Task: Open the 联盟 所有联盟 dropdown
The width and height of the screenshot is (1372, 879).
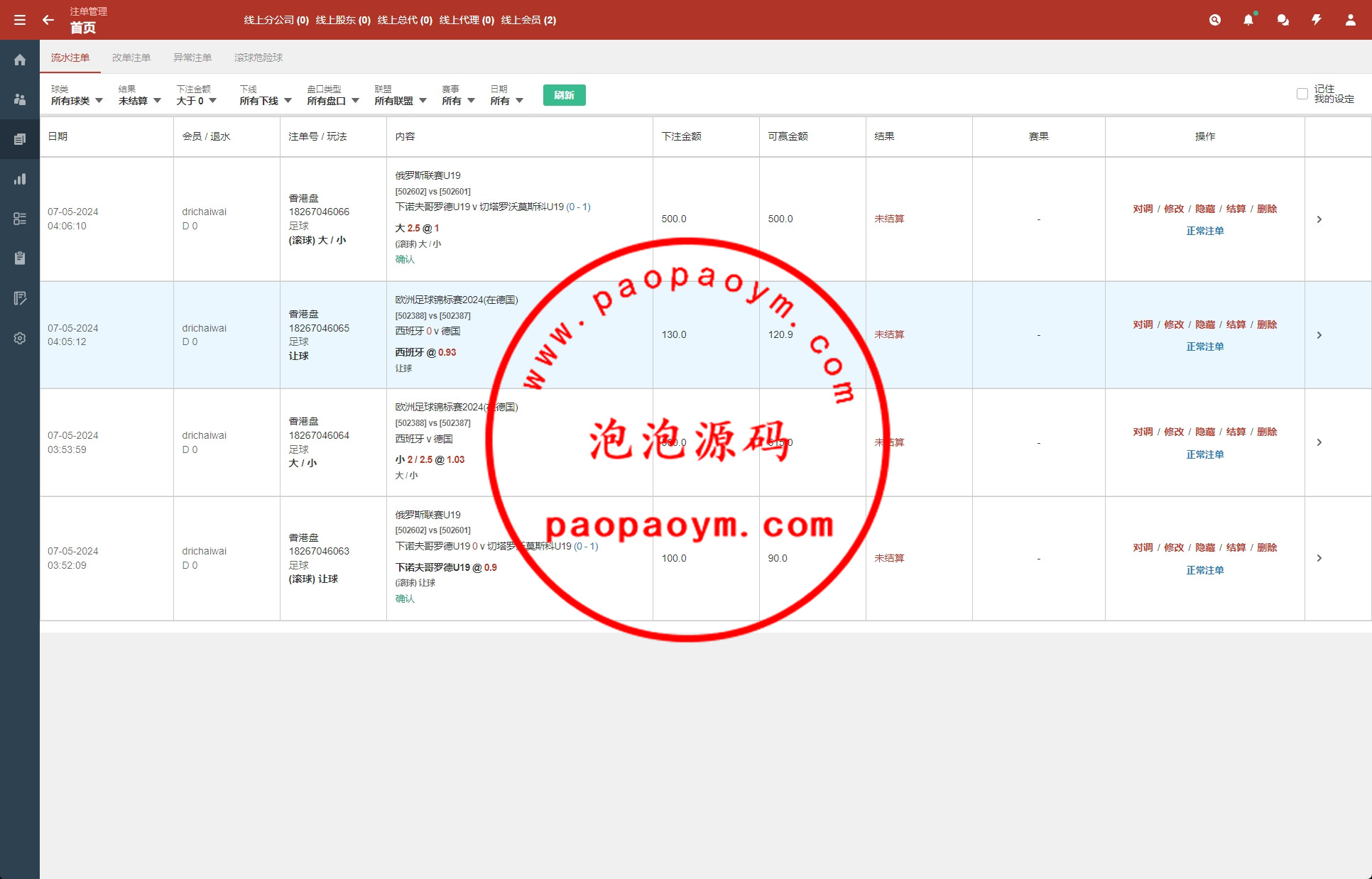Action: (401, 95)
